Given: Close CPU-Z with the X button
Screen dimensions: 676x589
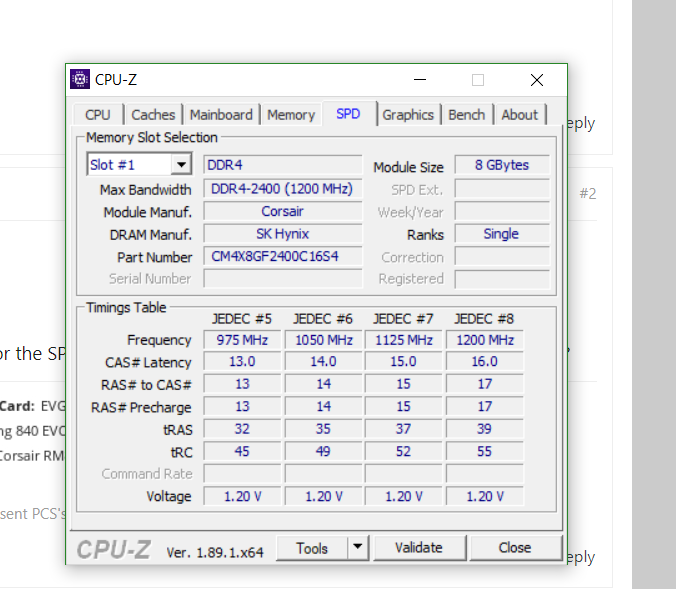Looking at the screenshot, I should (x=537, y=80).
